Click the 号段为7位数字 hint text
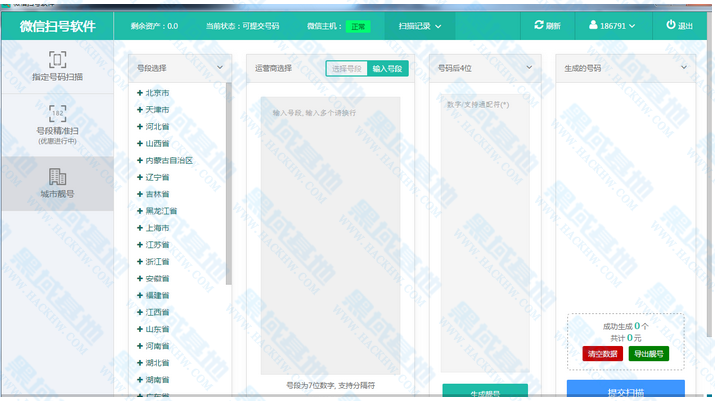 (330, 385)
